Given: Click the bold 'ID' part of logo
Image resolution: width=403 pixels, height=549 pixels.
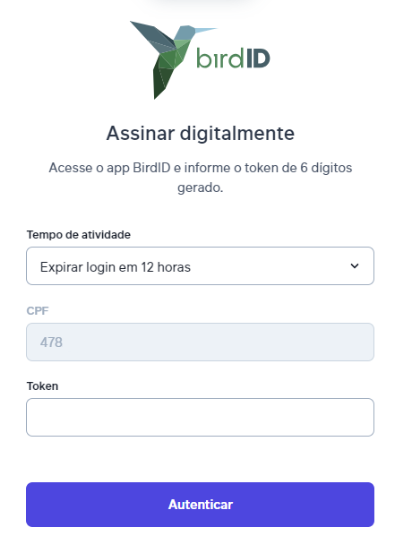Looking at the screenshot, I should pyautogui.click(x=257, y=58).
